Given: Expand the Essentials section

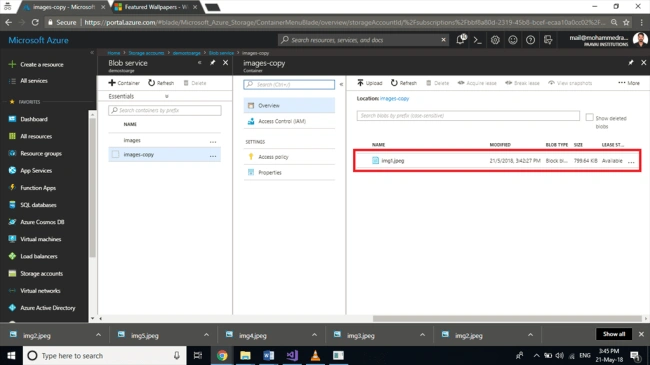Looking at the screenshot, I should tap(167, 96).
